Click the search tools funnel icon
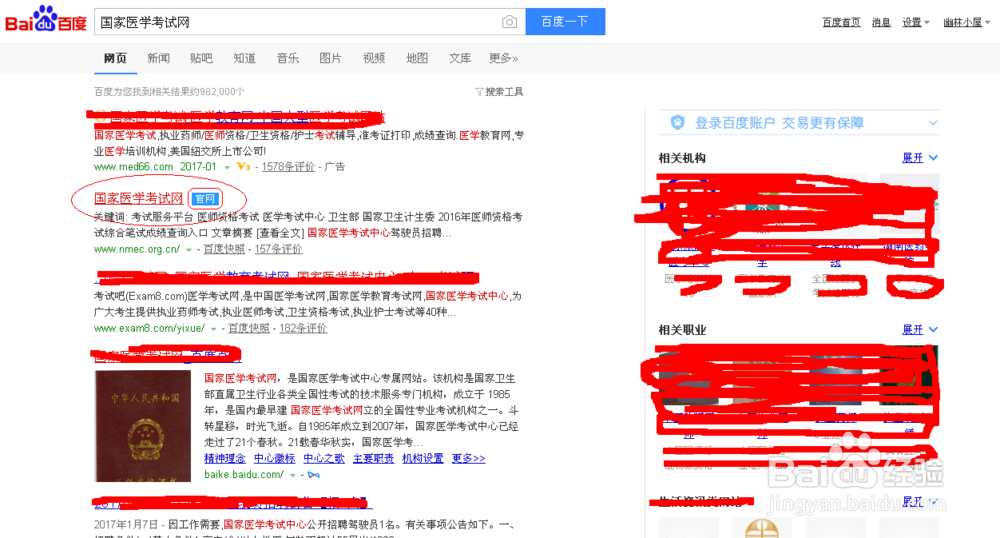Image resolution: width=1000 pixels, height=538 pixels. (x=479, y=92)
